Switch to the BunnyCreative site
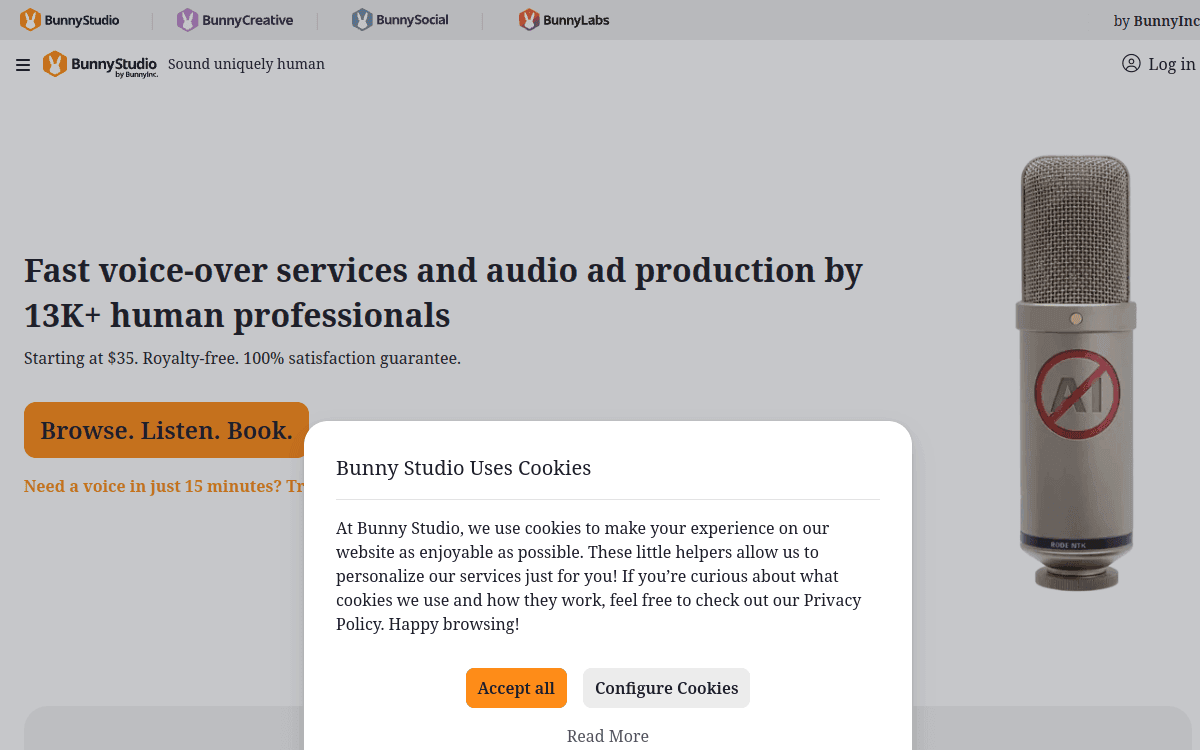The height and width of the screenshot is (750, 1200). (235, 19)
